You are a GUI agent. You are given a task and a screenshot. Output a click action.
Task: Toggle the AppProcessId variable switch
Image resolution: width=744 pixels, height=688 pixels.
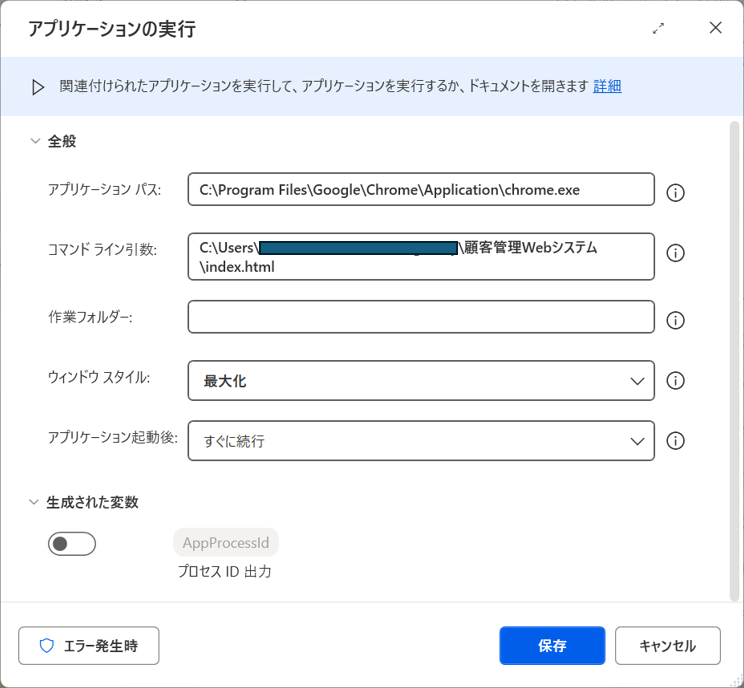[x=72, y=544]
